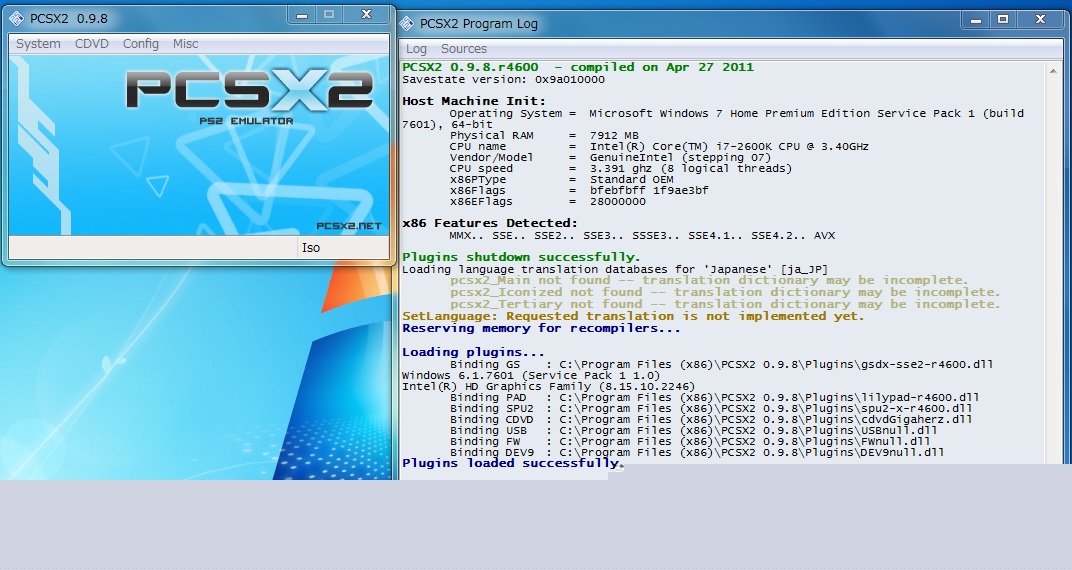Click the PCSX2 0.9.8 window title icon

click(x=16, y=18)
